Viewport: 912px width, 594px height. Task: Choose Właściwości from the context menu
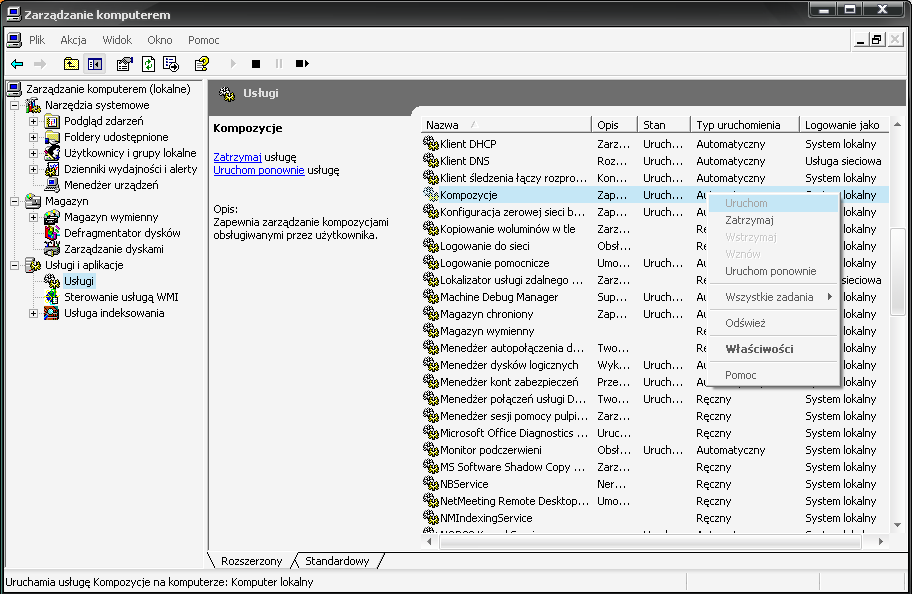(759, 349)
